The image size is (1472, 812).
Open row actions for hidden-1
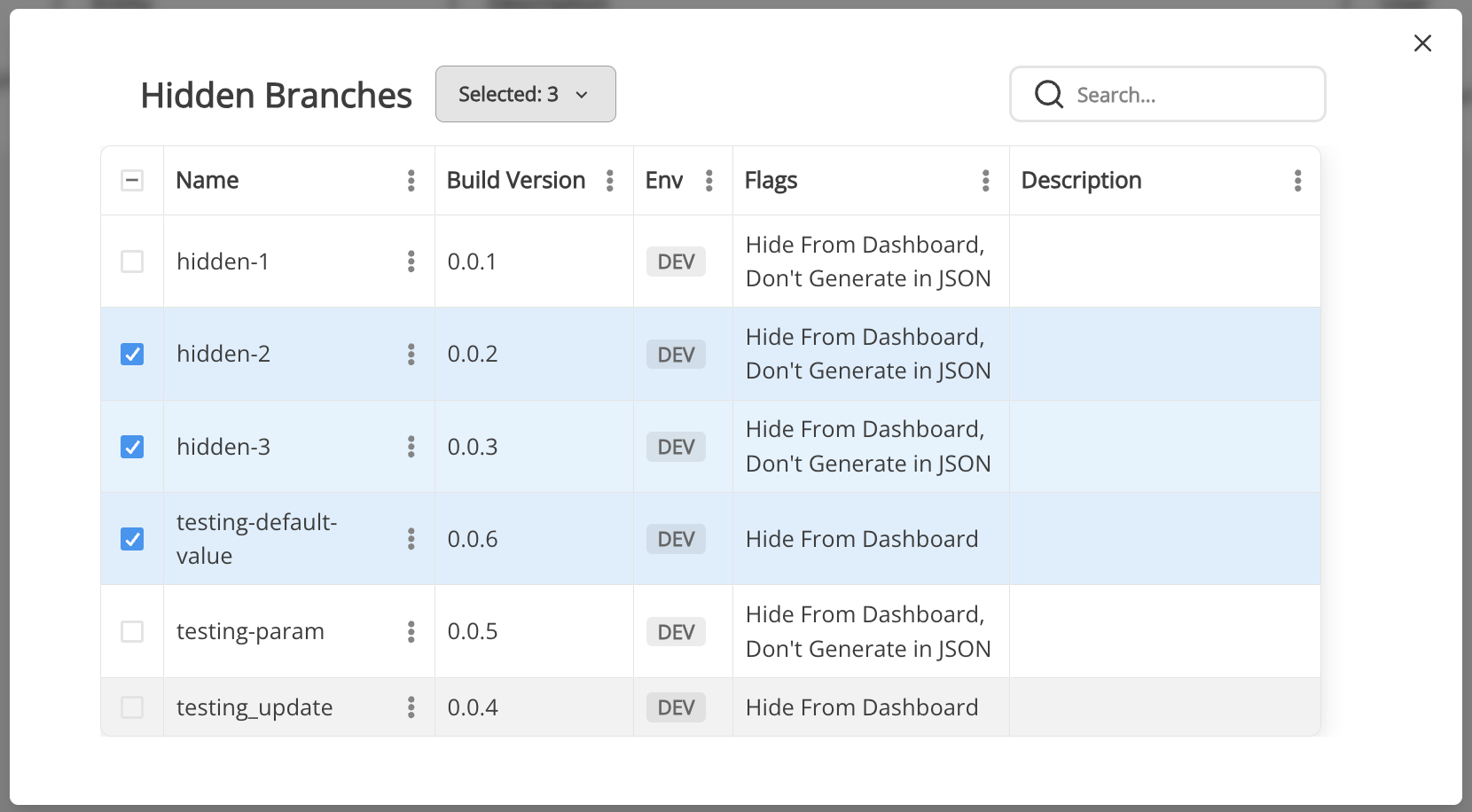pyautogui.click(x=411, y=262)
